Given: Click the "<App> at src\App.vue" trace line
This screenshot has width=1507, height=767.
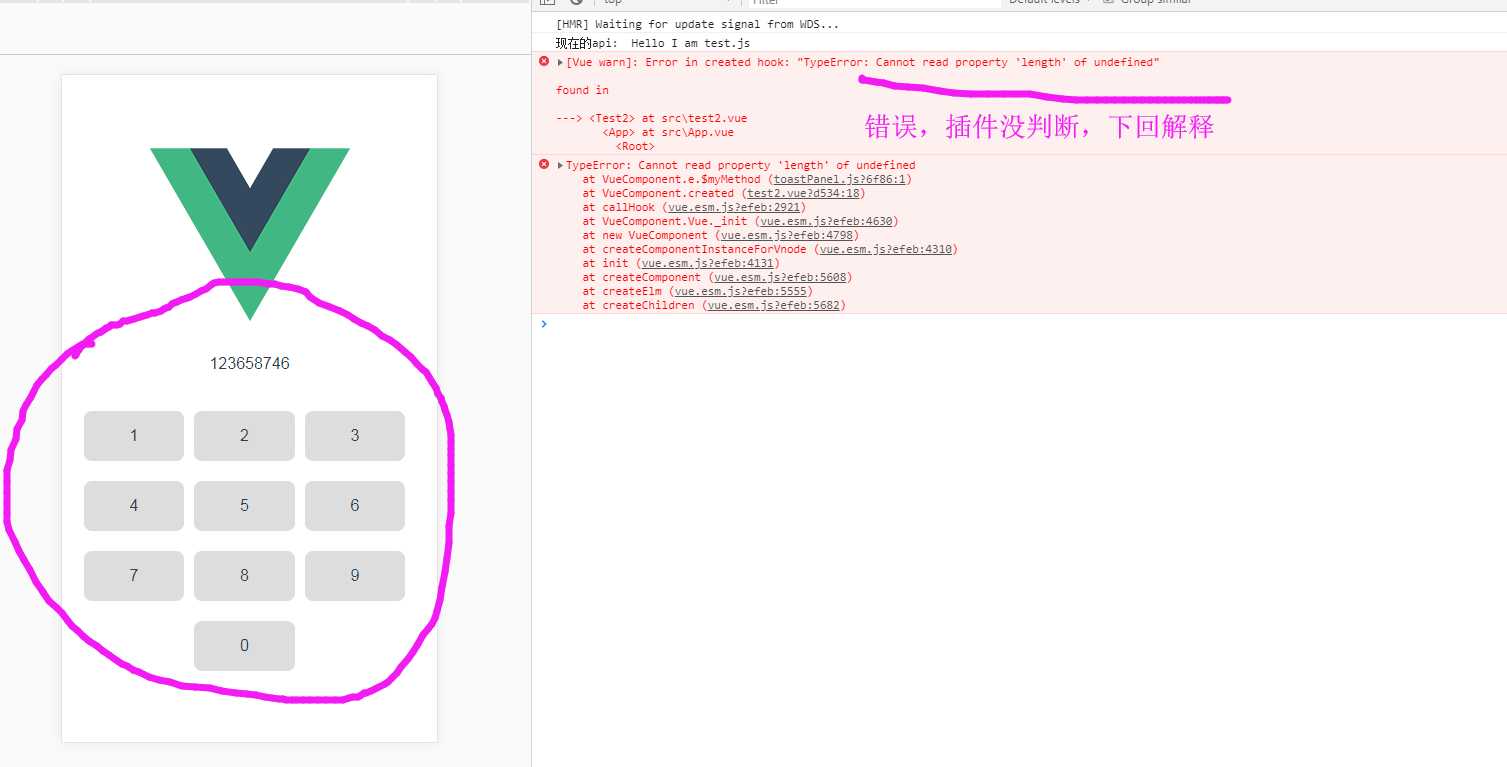Looking at the screenshot, I should [668, 132].
